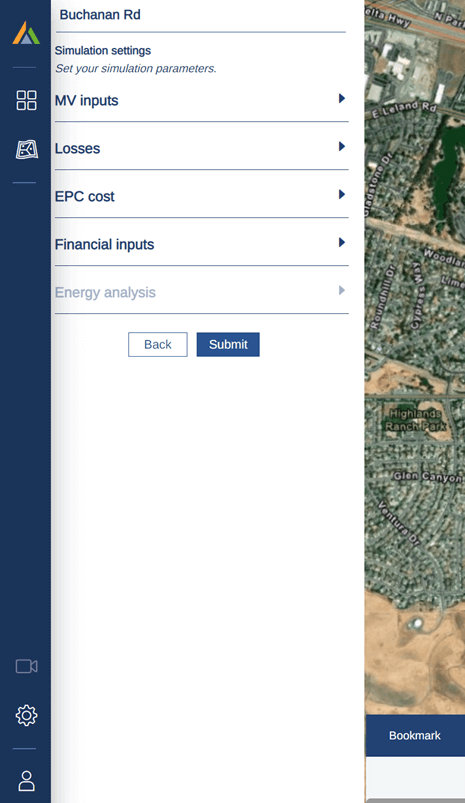Expand the greyed Energy analysis arrow
The height and width of the screenshot is (803, 465).
342,290
